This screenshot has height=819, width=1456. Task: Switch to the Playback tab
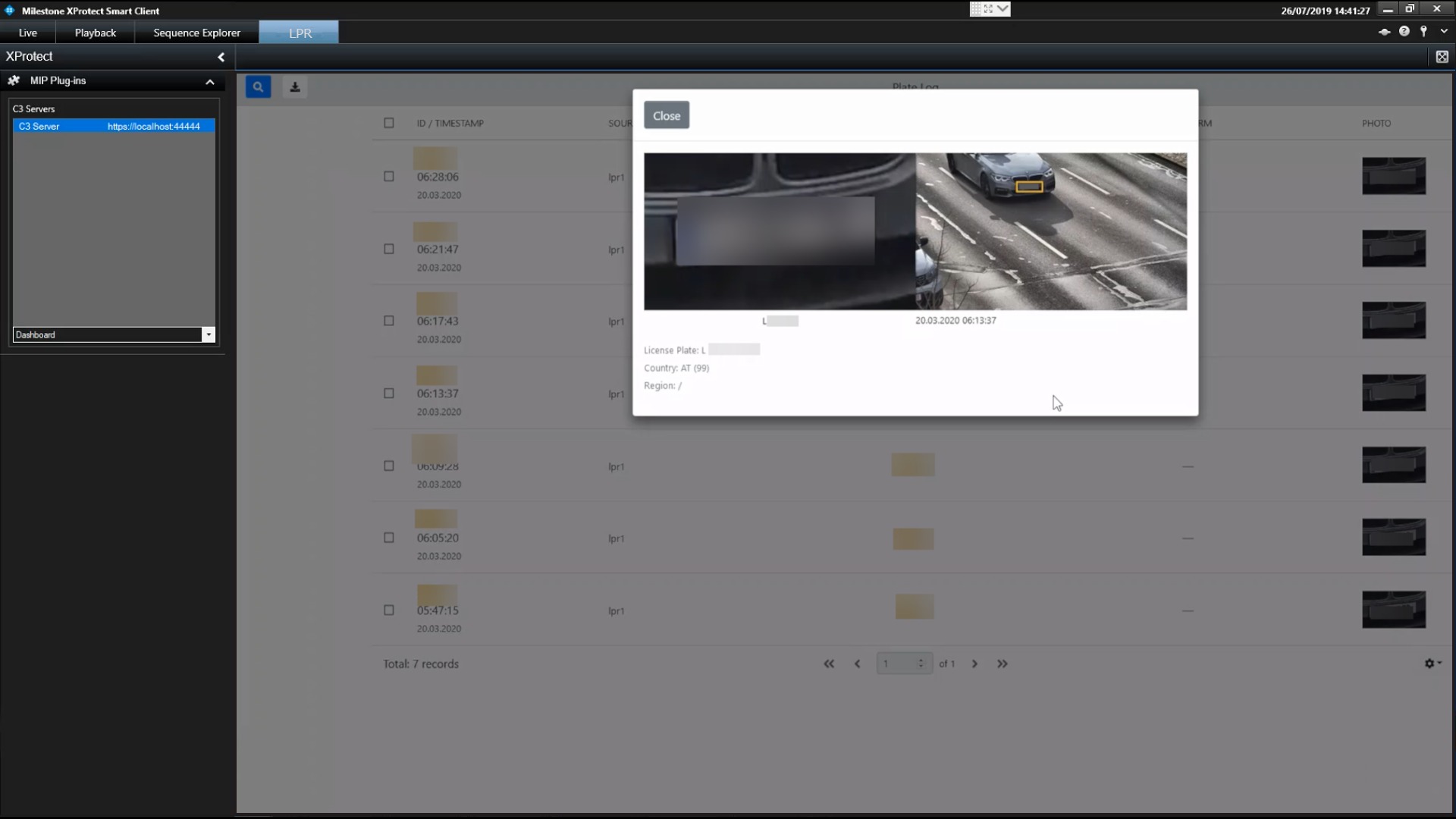[96, 33]
